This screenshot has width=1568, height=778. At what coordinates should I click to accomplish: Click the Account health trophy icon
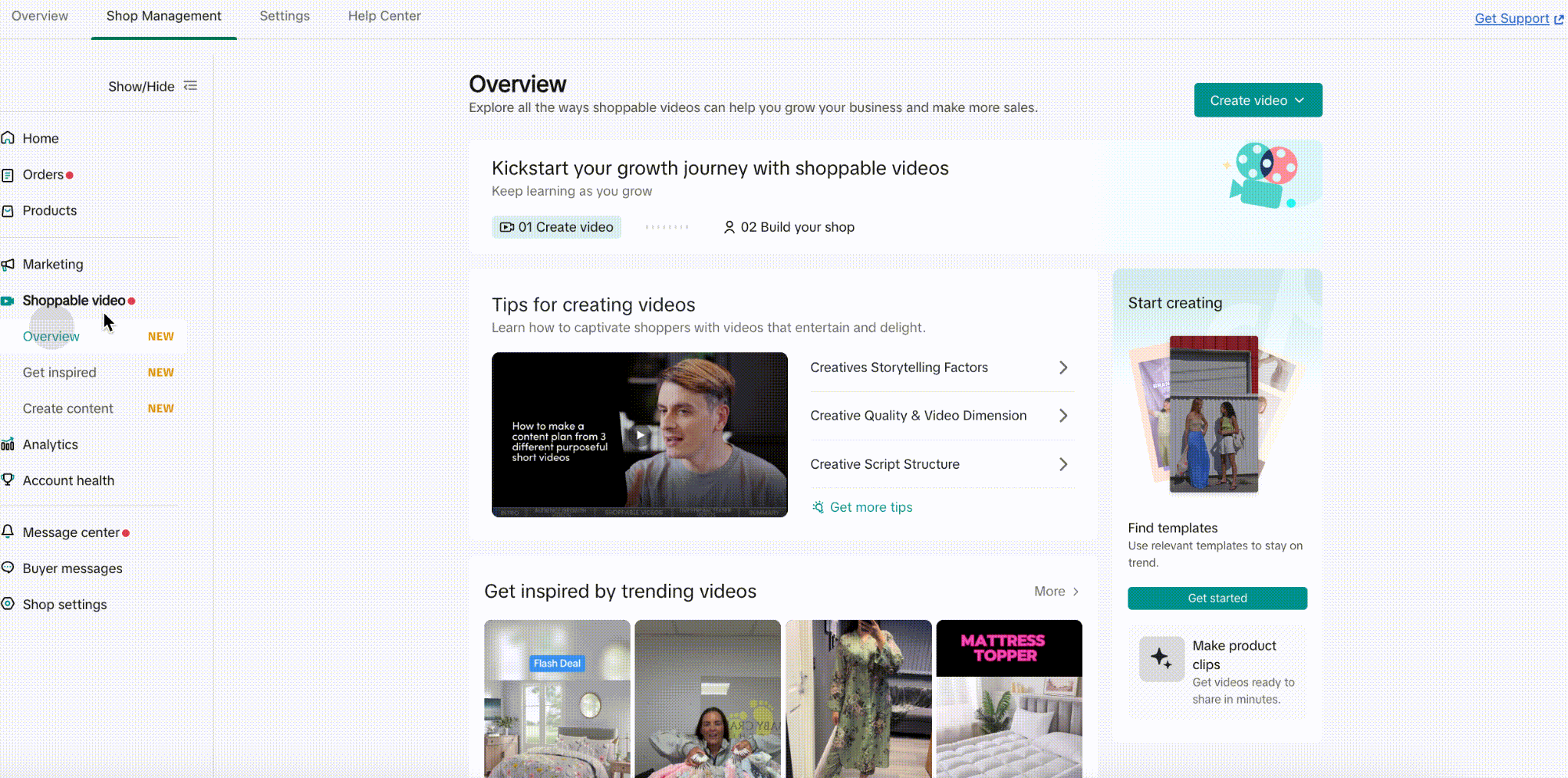tap(8, 480)
